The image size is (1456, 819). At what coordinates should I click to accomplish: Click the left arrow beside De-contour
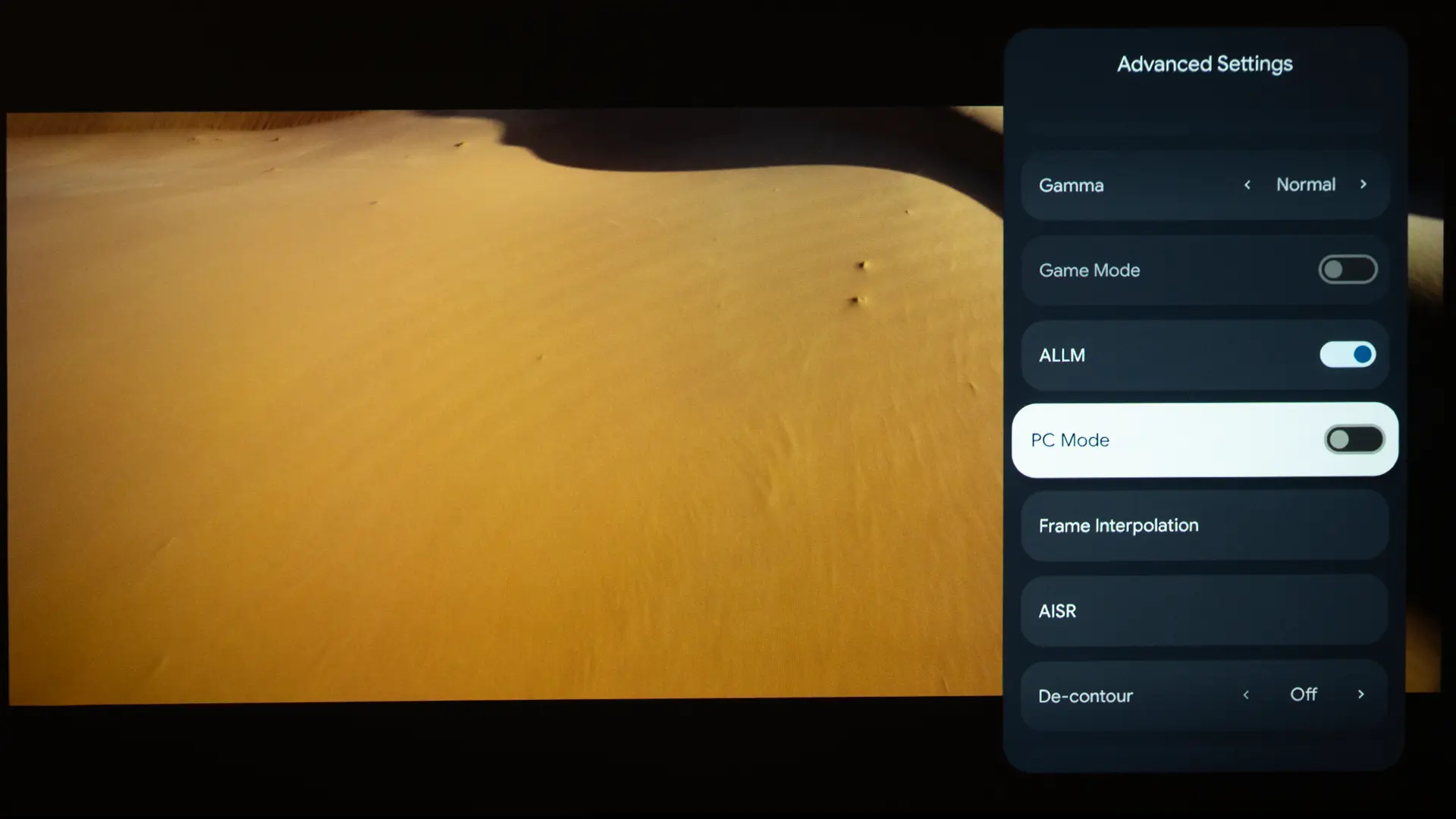(1246, 695)
